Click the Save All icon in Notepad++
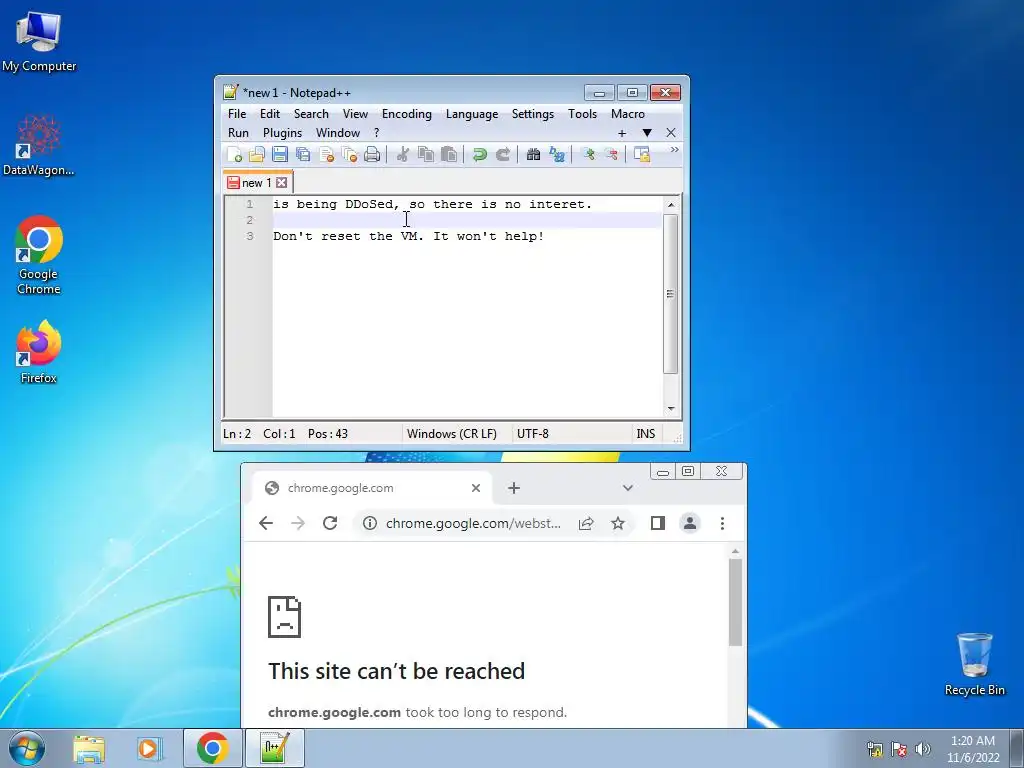Screen dimensions: 1024x768 pyautogui.click(x=302, y=154)
